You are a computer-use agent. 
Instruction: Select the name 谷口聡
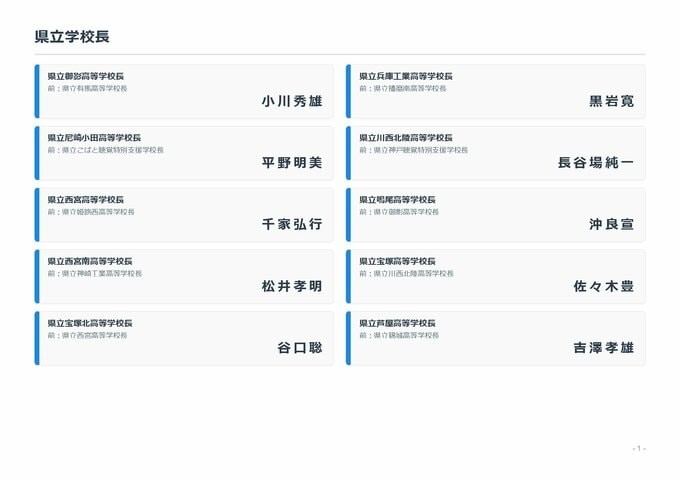click(300, 348)
